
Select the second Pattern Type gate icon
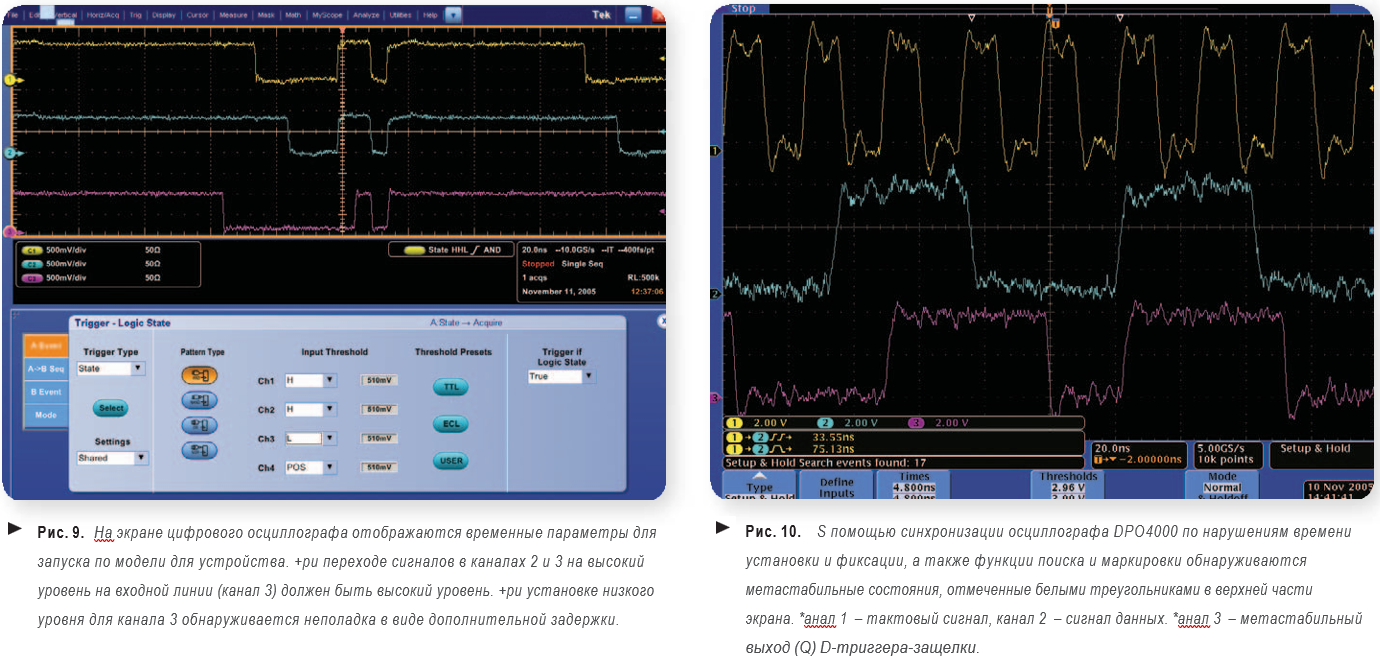[199, 400]
